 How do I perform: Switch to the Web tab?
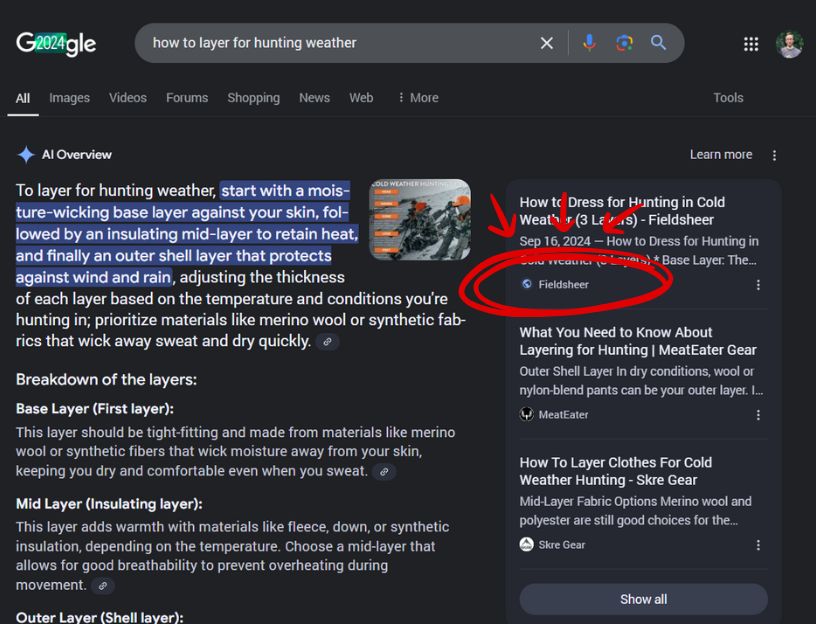(x=361, y=98)
